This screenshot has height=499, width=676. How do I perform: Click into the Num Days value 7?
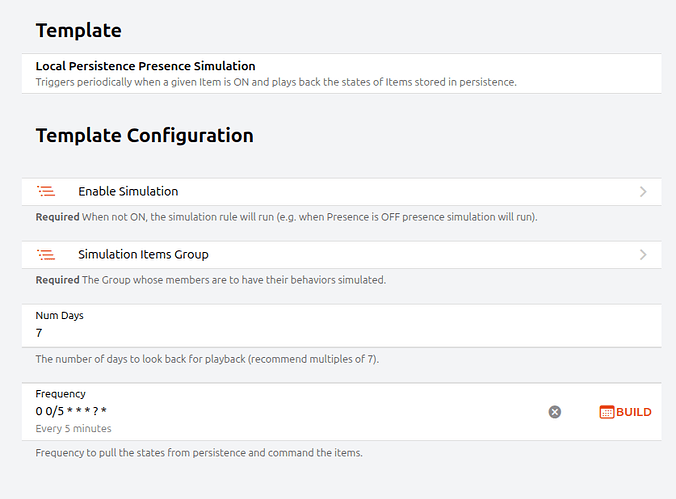point(40,333)
